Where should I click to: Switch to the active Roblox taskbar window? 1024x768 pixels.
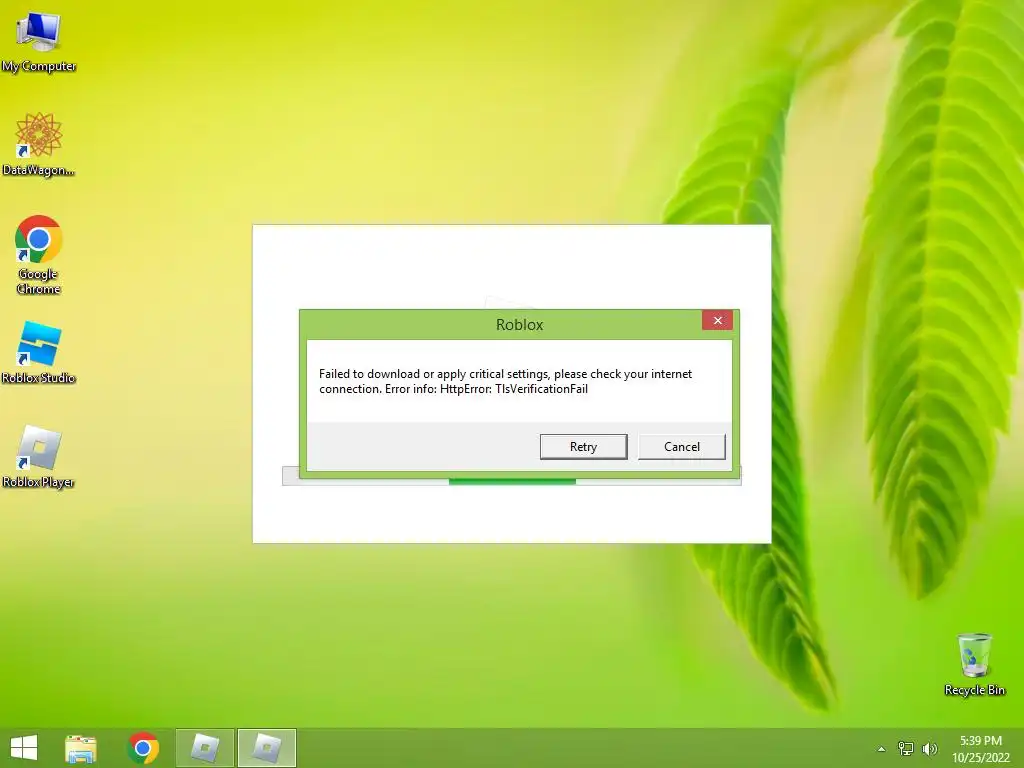266,748
